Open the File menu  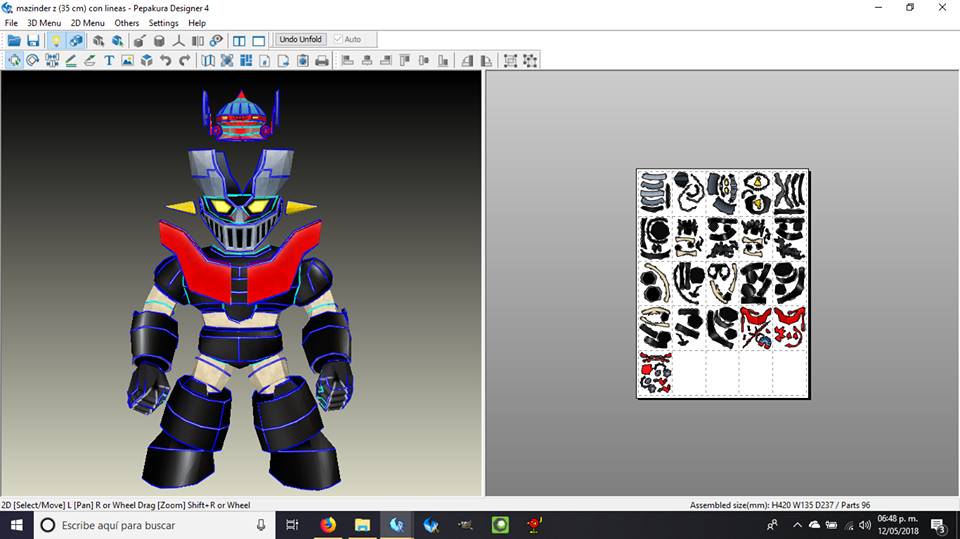click(11, 23)
